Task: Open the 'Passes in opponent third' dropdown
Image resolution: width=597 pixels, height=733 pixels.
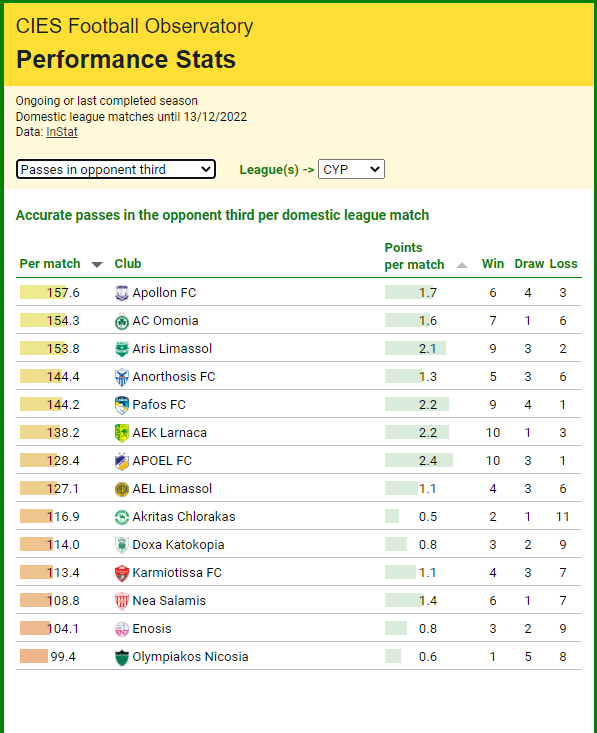Action: point(116,169)
